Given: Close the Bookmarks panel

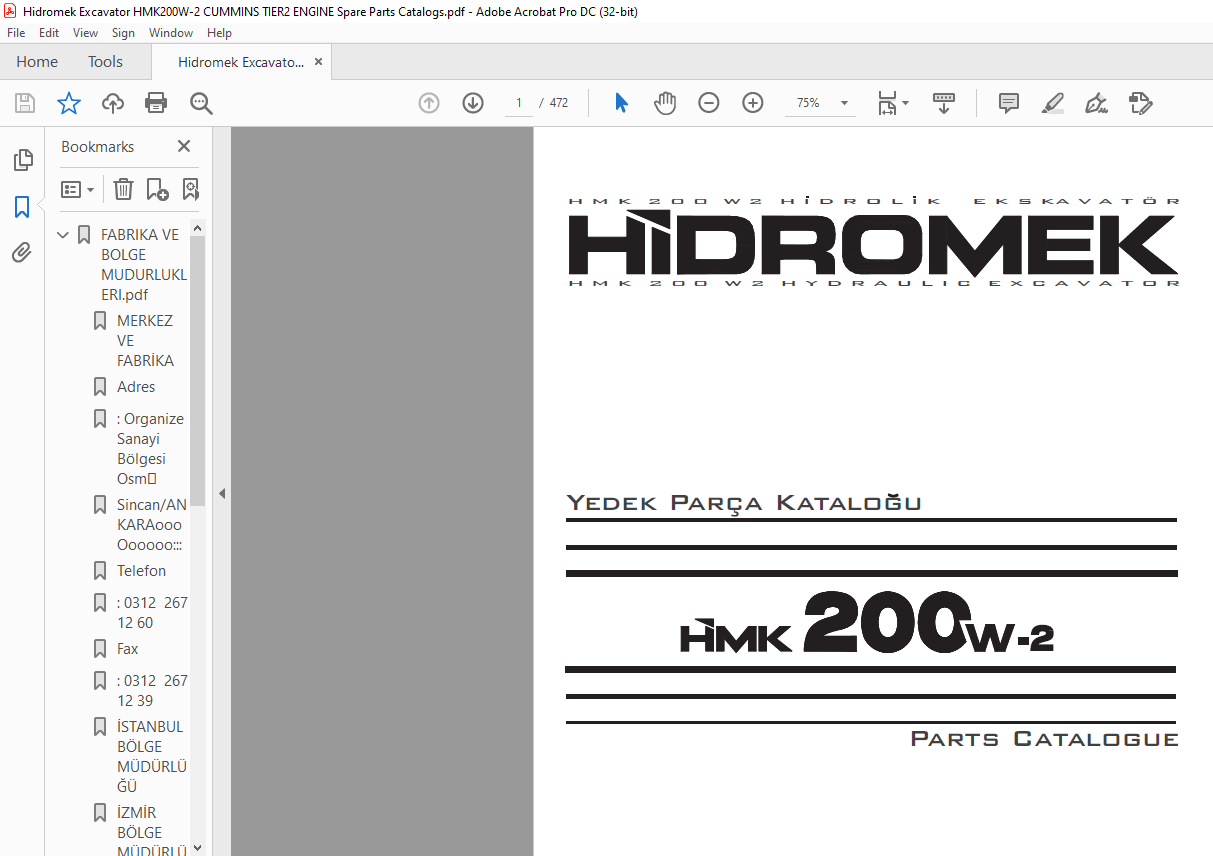Looking at the screenshot, I should point(184,146).
